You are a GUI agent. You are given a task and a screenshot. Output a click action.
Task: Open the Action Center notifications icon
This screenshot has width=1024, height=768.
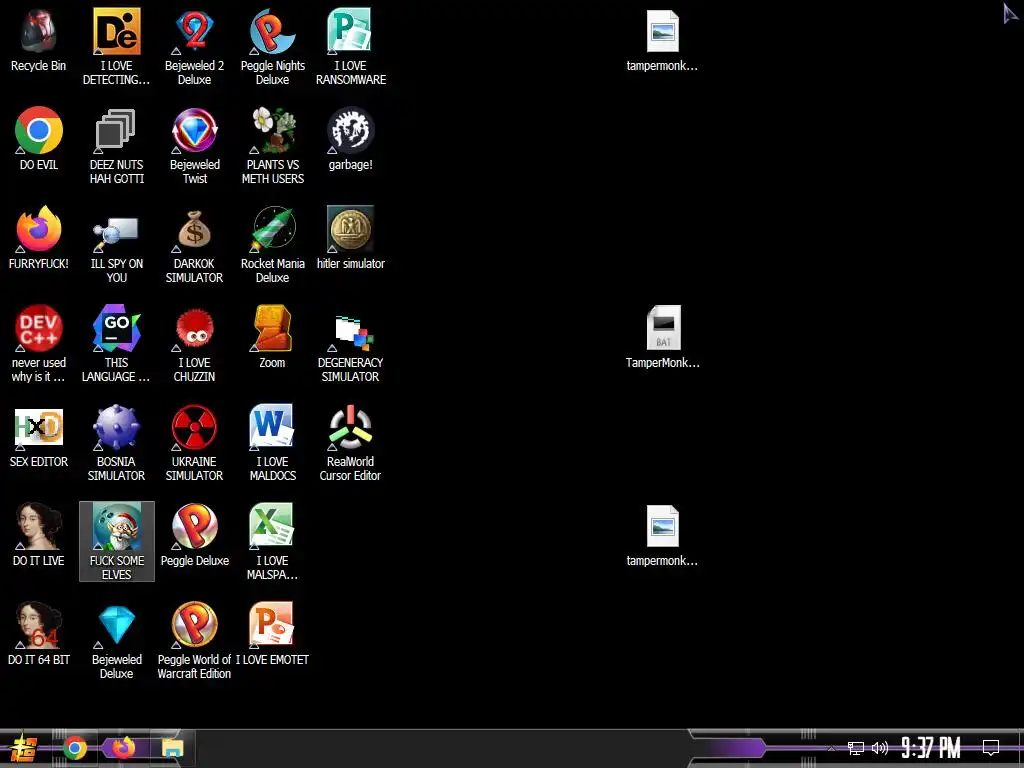[x=991, y=748]
